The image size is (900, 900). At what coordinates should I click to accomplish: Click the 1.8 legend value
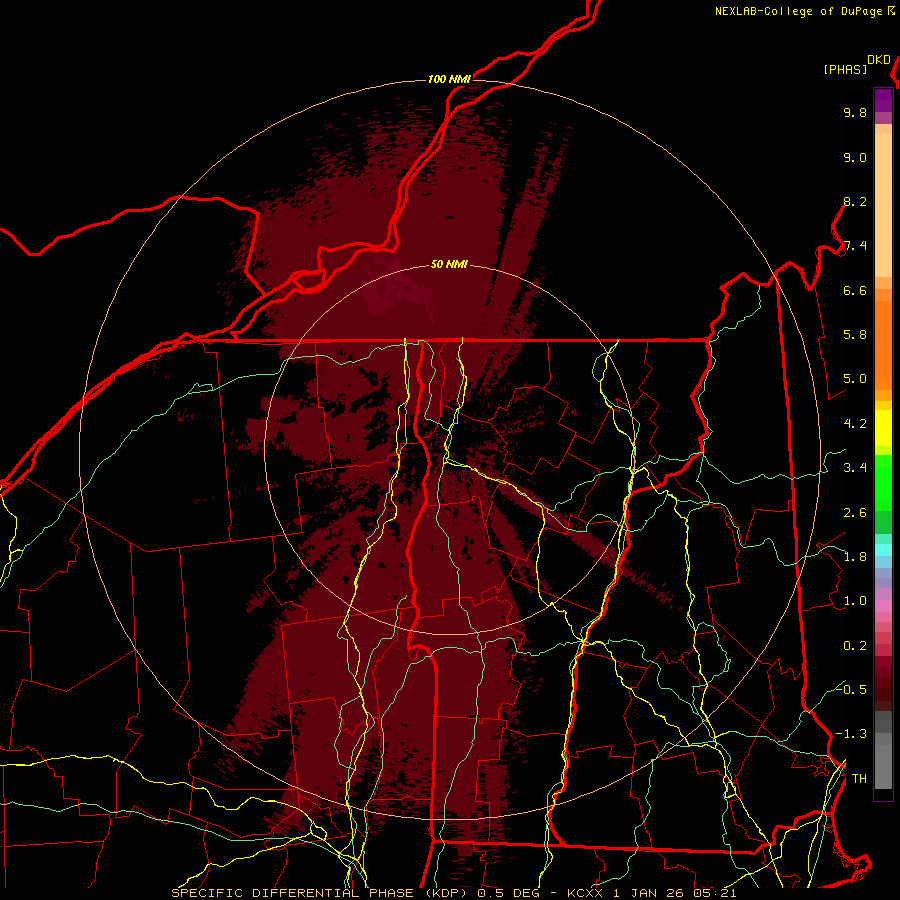855,557
